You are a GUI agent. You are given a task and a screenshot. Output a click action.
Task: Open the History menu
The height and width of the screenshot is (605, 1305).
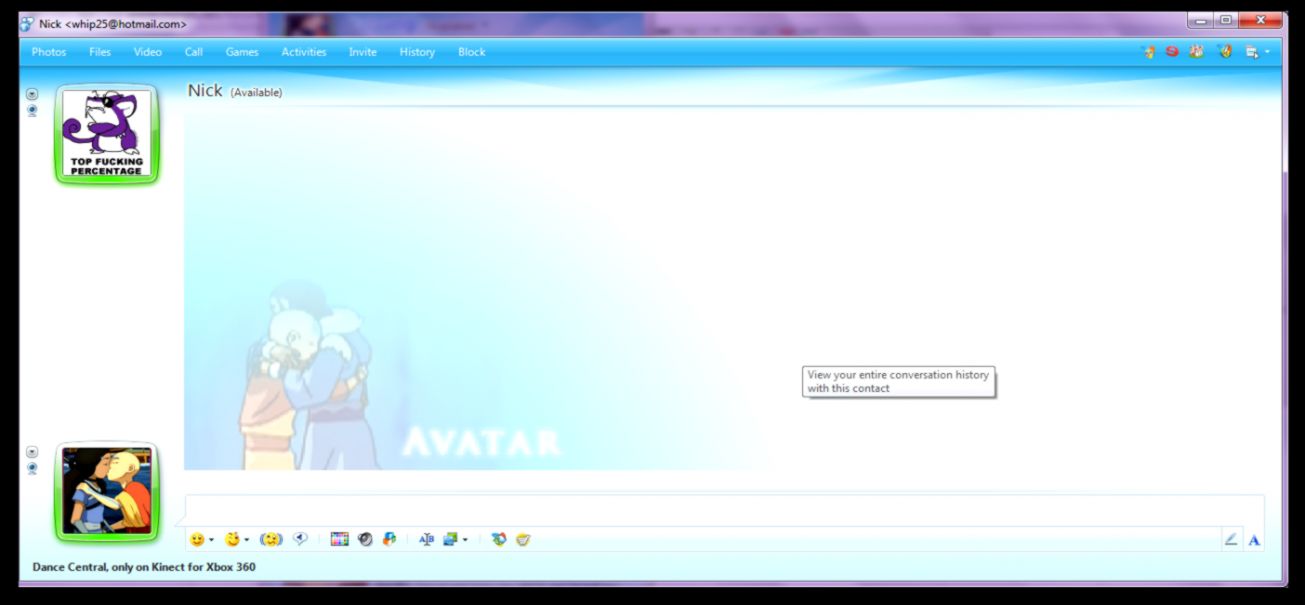coord(416,52)
